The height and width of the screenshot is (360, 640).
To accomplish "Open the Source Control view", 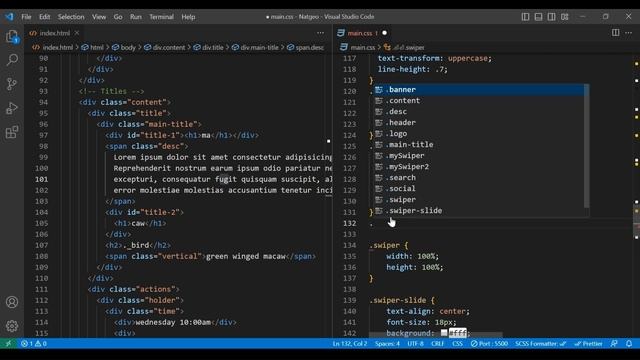I will pos(12,84).
